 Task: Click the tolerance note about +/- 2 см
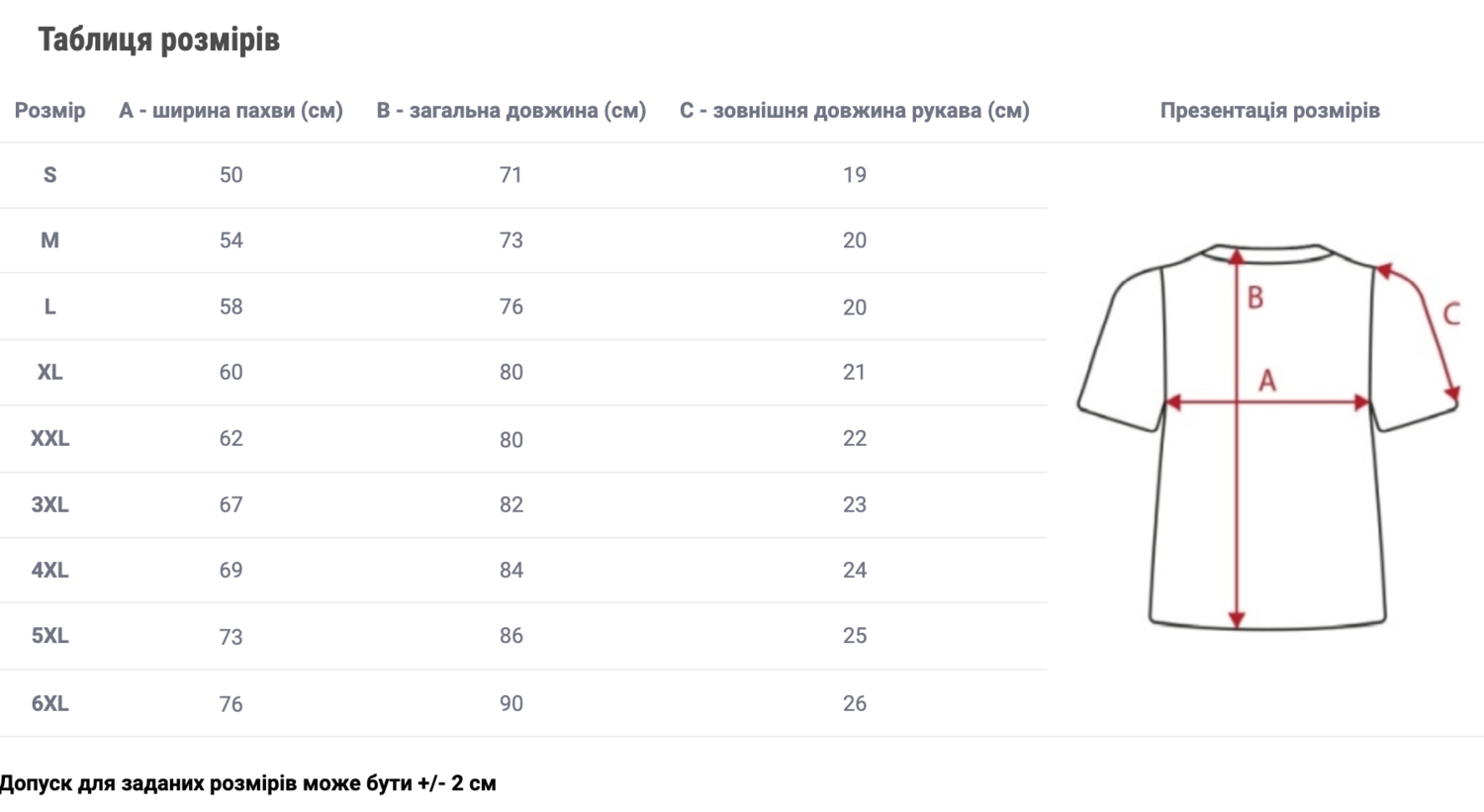point(248,783)
